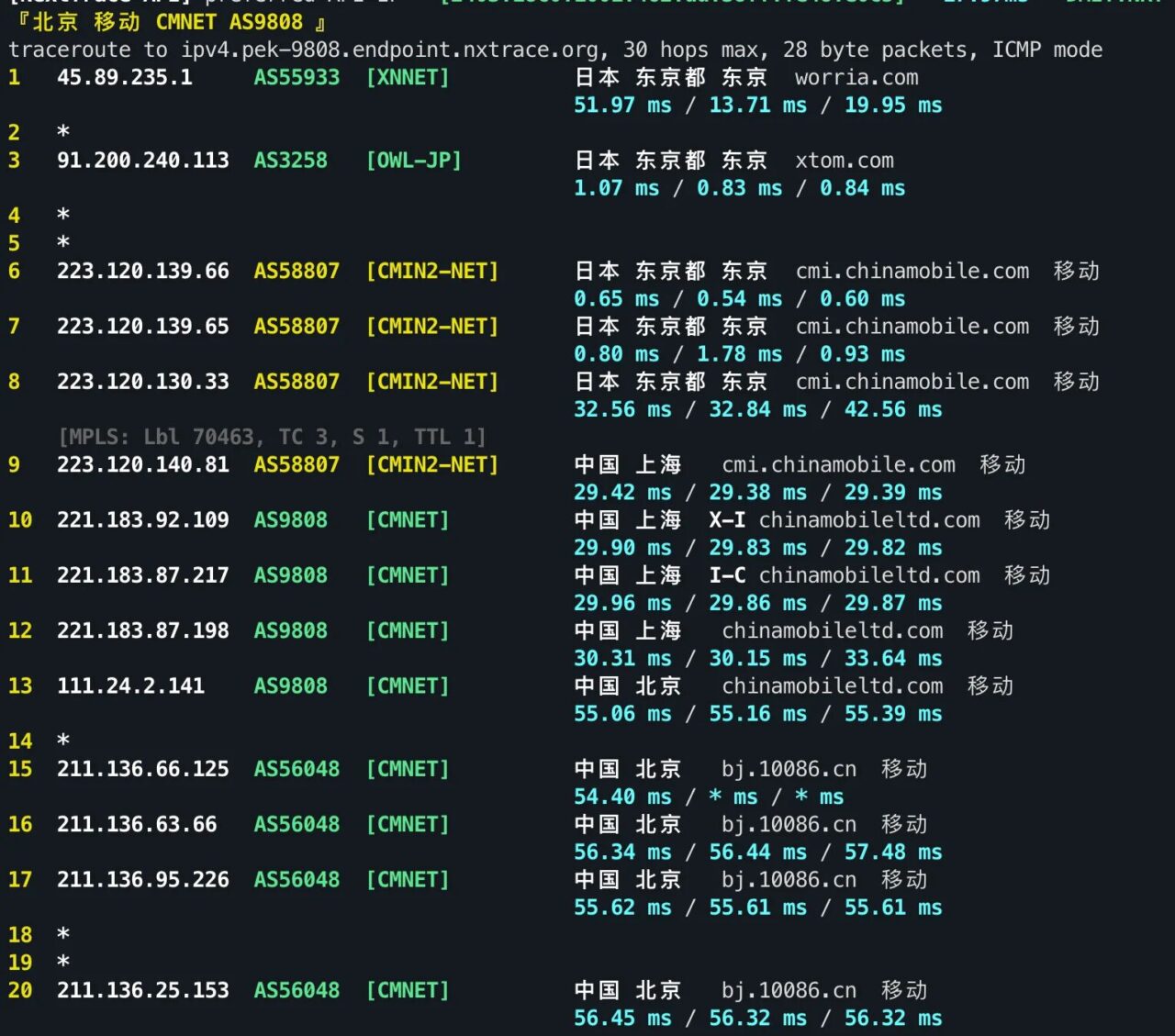Screen dimensions: 1175x1036
Task: Click the IP address 211.136.66.125
Action: [x=143, y=769]
